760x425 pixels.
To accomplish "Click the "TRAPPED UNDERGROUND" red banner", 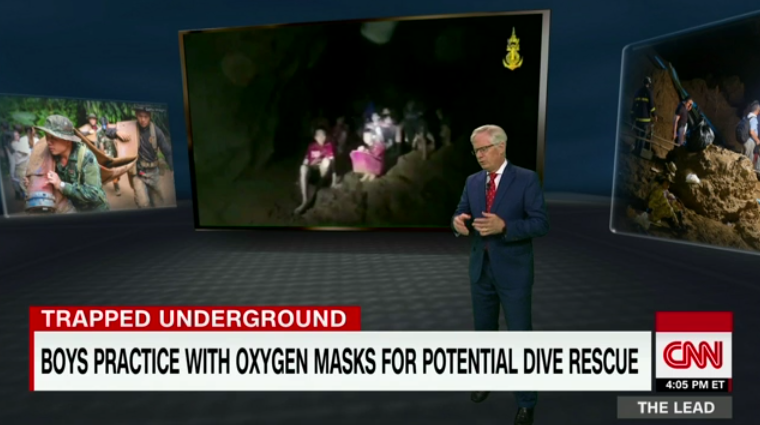I will coord(195,319).
